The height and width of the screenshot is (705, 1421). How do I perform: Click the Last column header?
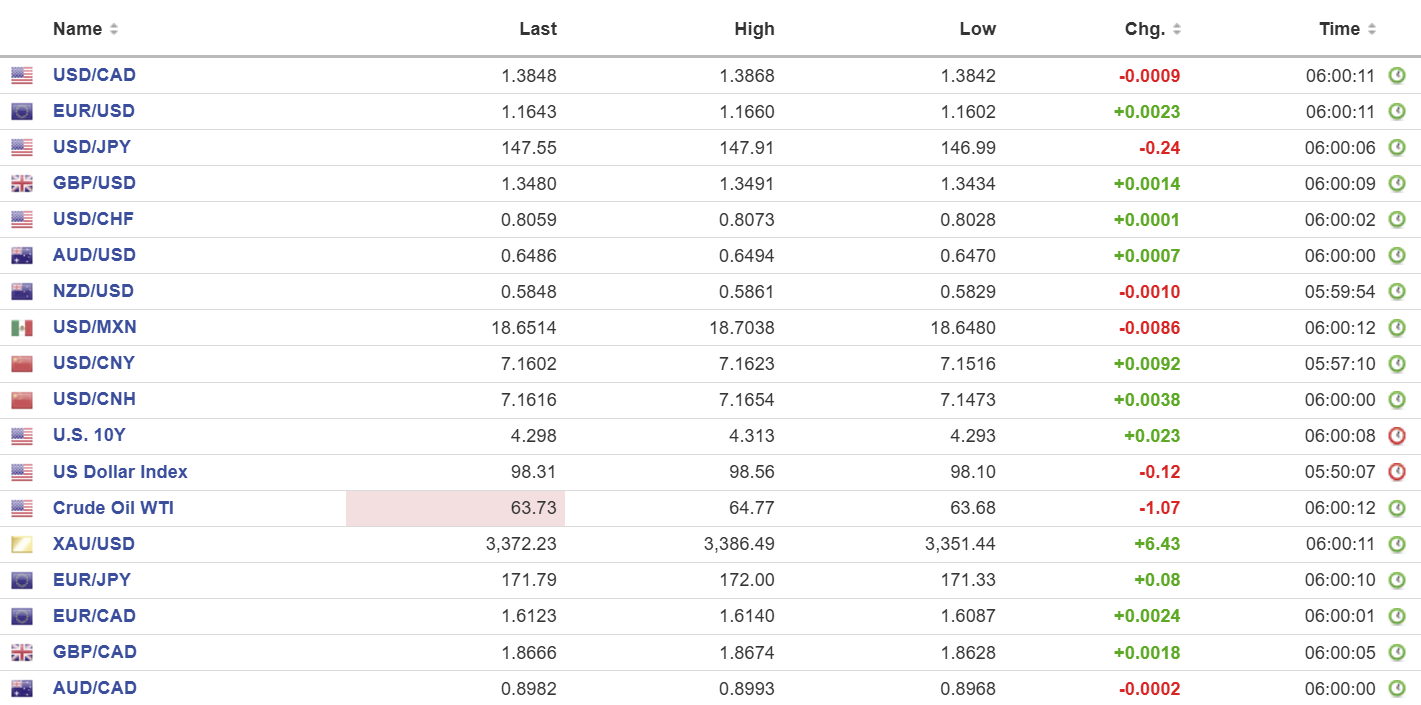tap(538, 29)
